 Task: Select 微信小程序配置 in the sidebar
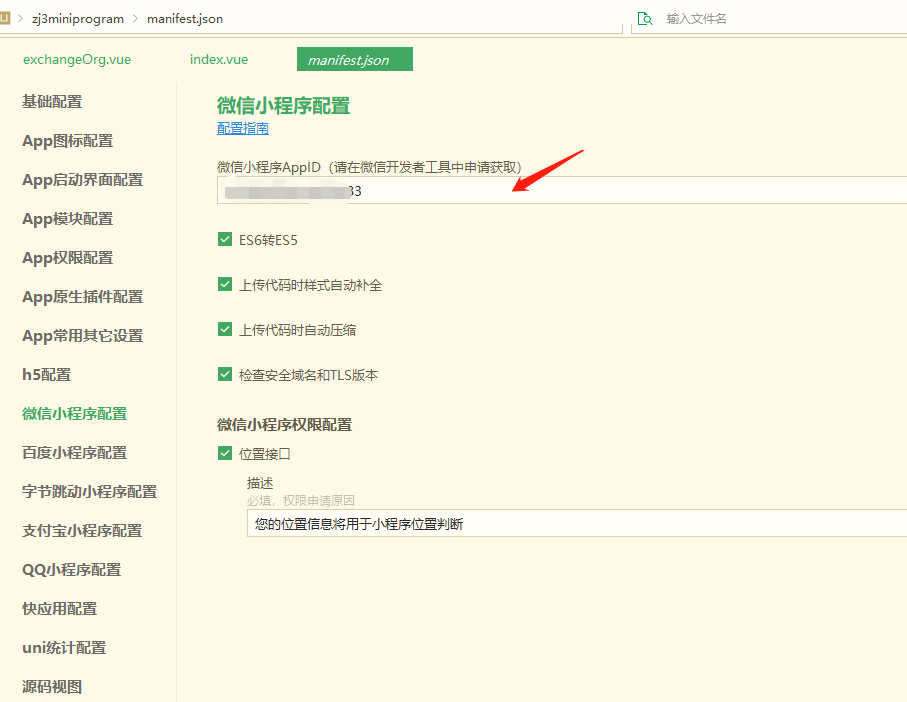click(75, 414)
